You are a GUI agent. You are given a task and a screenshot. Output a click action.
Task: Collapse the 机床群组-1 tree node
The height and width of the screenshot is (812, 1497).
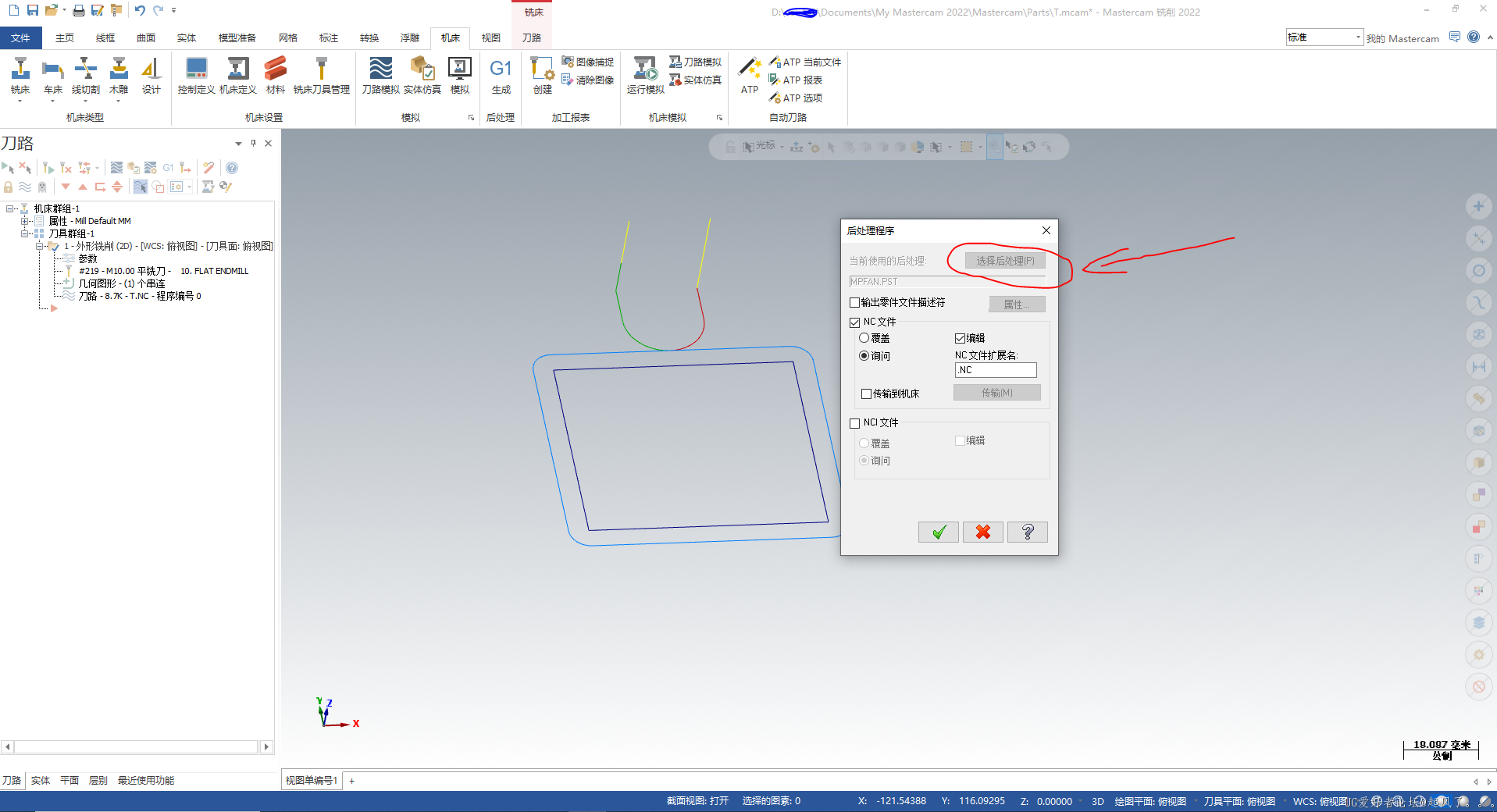tap(9, 208)
